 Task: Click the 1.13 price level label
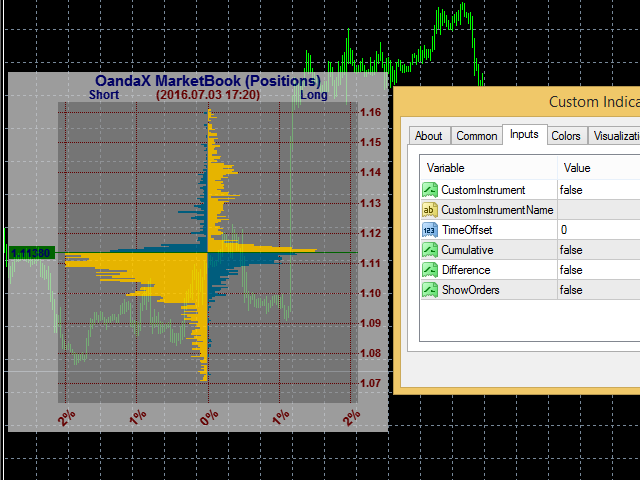click(371, 203)
